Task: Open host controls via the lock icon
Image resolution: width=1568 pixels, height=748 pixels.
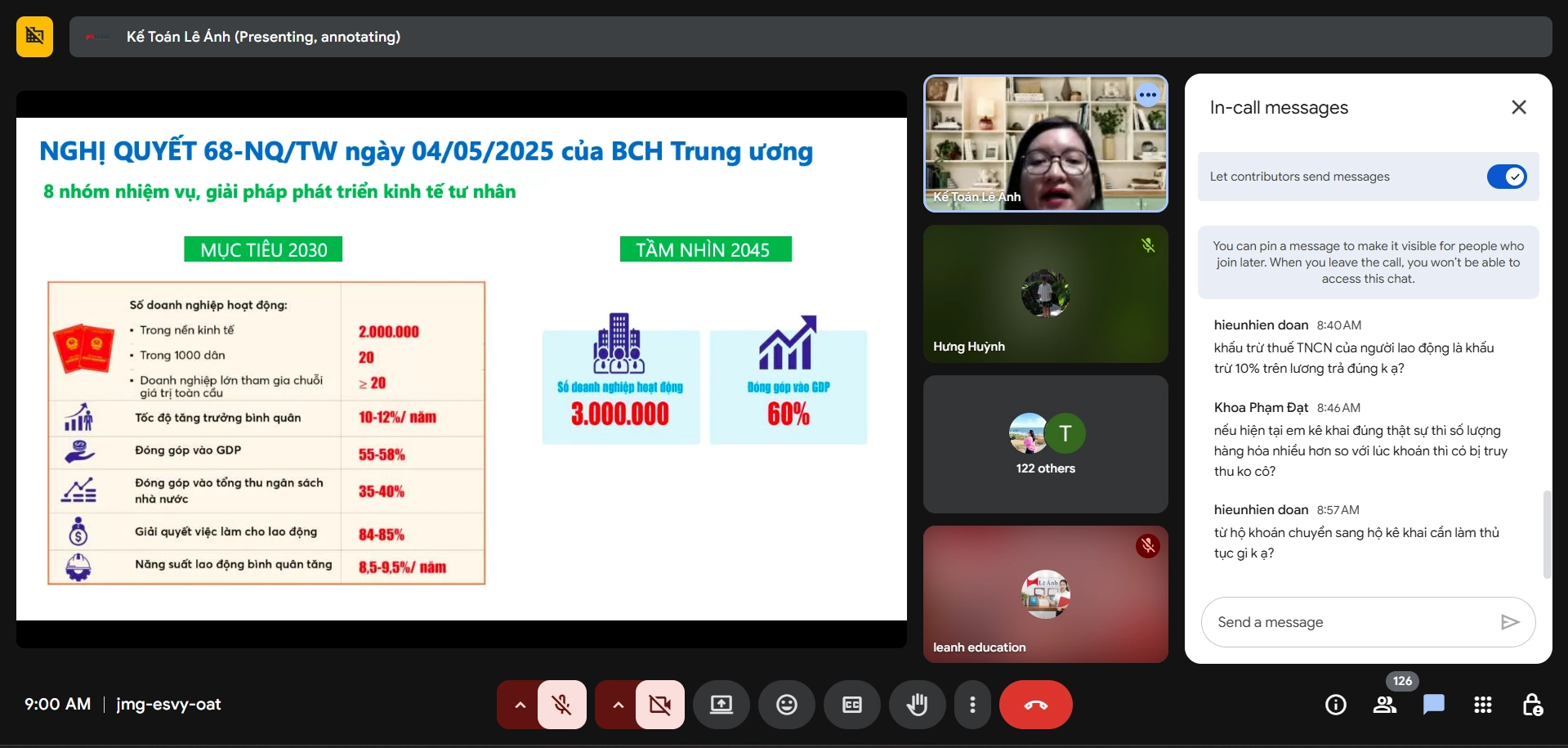Action: (1532, 704)
